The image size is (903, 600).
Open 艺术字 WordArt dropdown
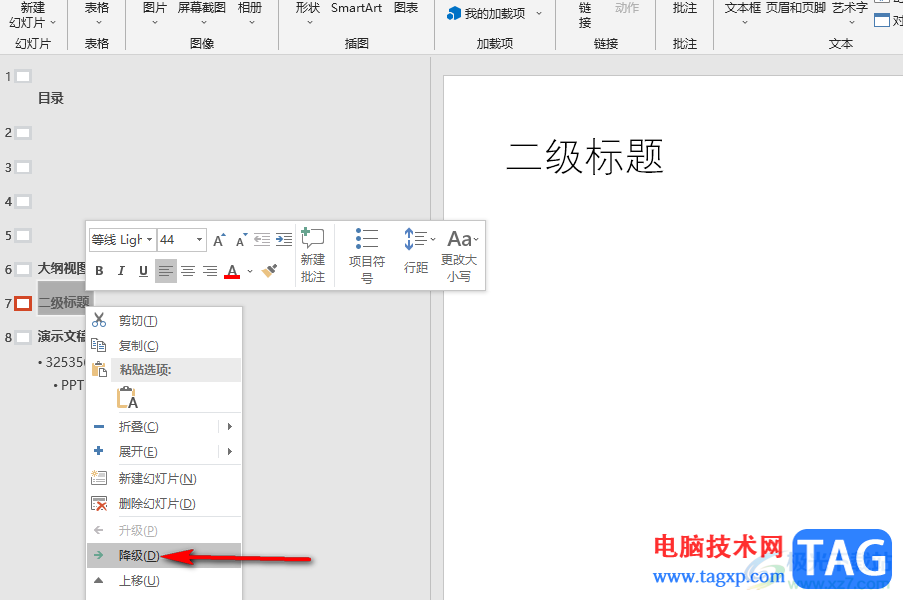[x=850, y=14]
